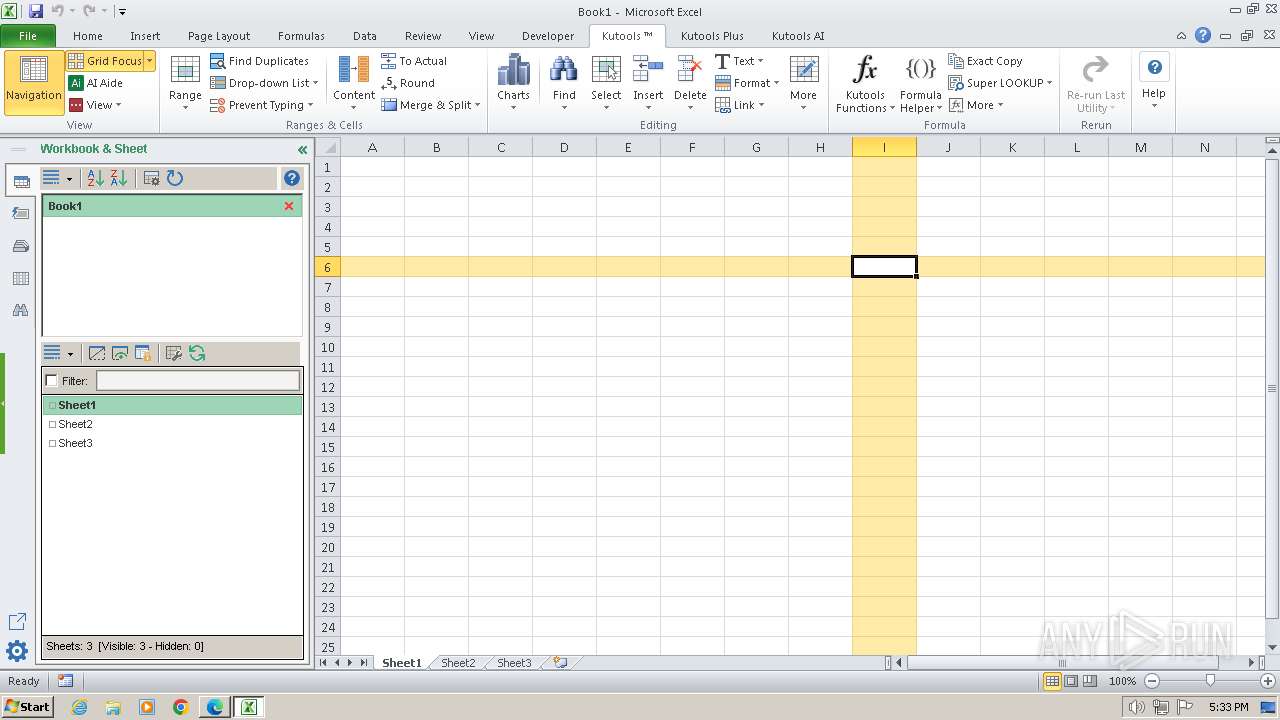Open the View dropdown in Kutools ribbon
The width and height of the screenshot is (1280, 720).
click(x=96, y=105)
